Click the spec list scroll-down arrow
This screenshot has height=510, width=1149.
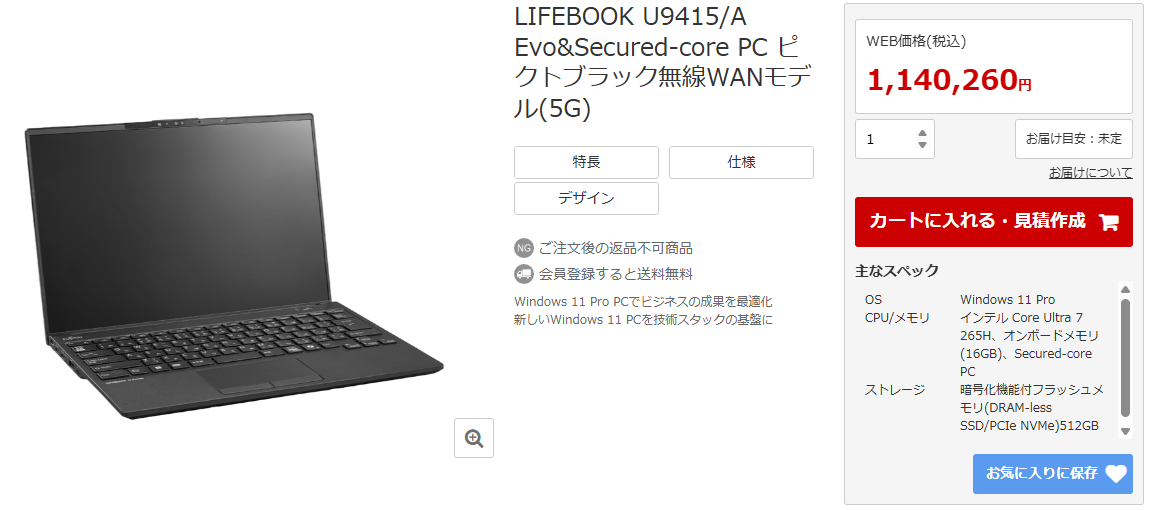click(x=1126, y=430)
